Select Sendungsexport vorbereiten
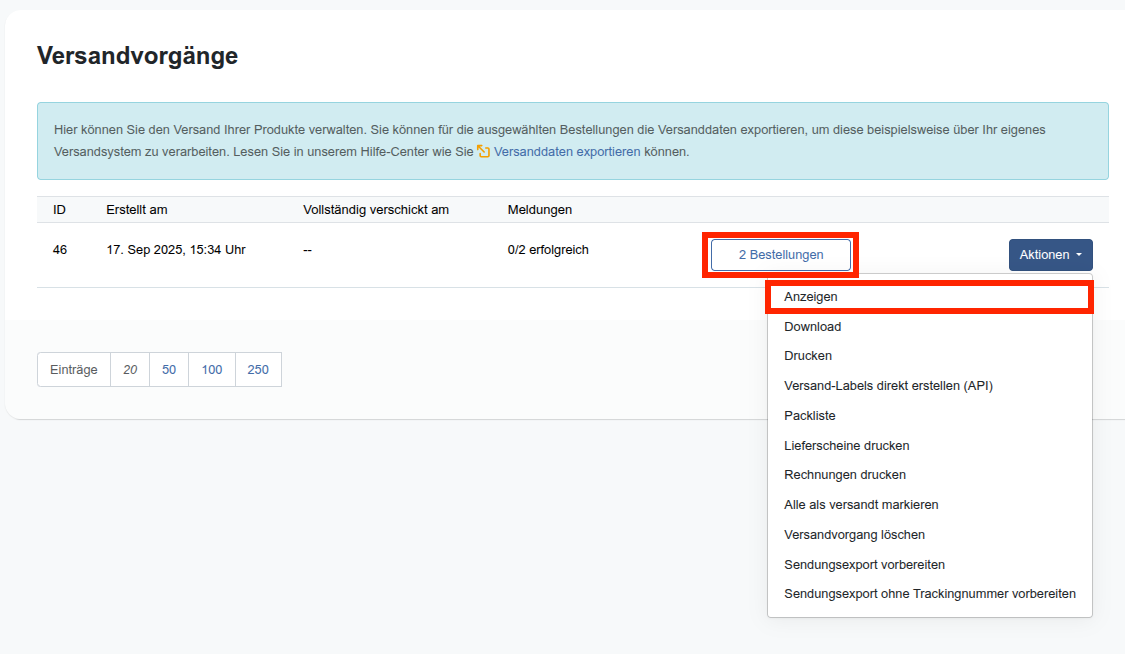 [x=930, y=564]
